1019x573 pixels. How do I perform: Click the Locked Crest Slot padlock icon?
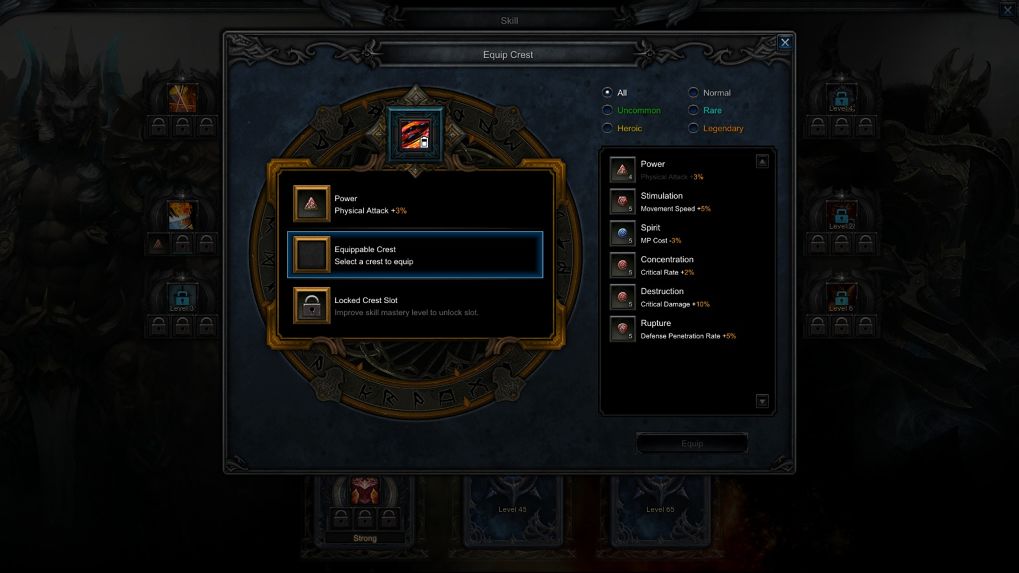click(x=311, y=305)
